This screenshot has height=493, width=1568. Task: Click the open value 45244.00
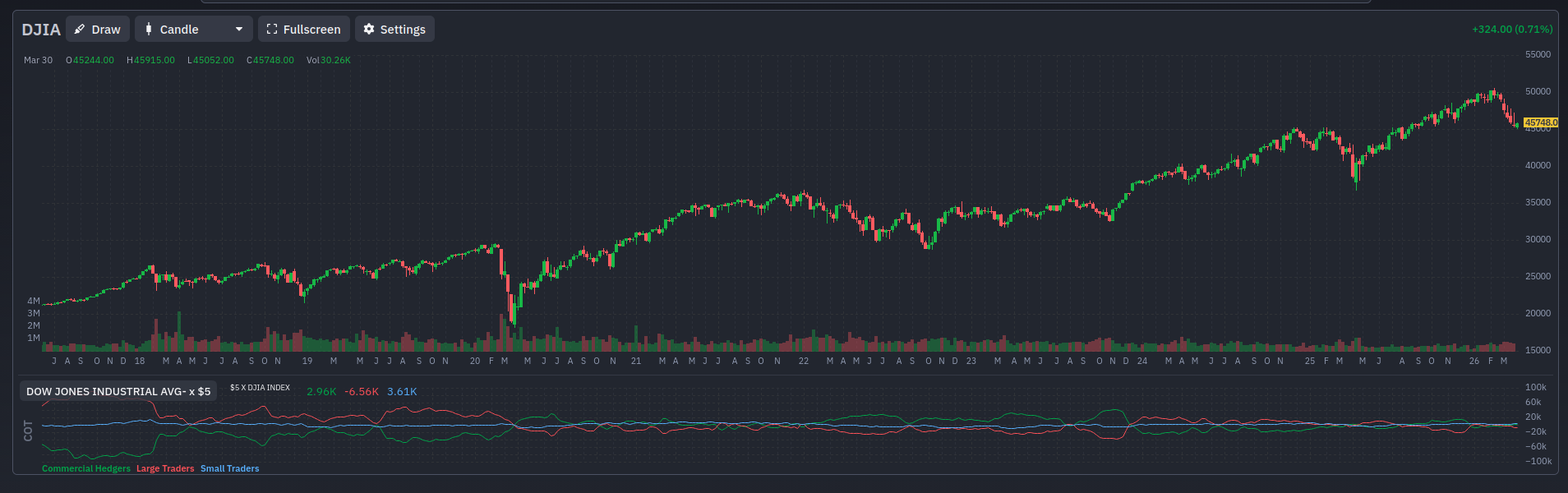coord(94,60)
